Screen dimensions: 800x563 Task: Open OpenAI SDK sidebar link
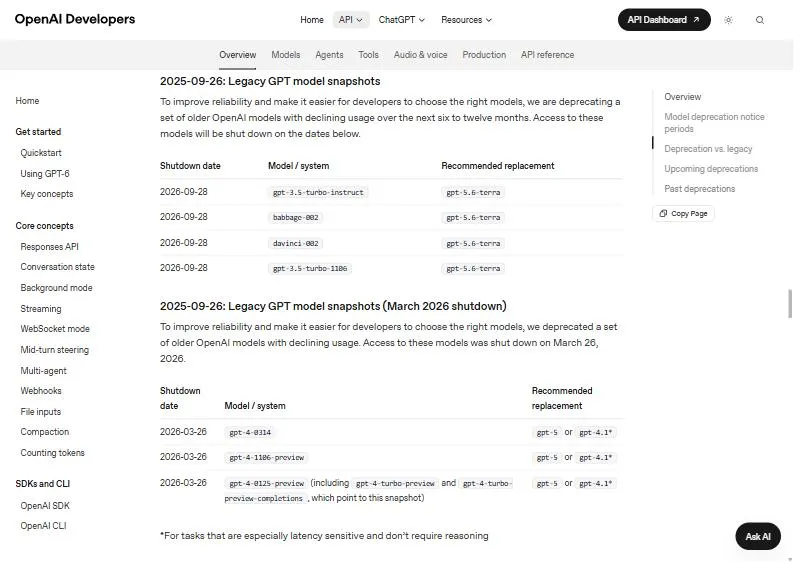point(45,506)
